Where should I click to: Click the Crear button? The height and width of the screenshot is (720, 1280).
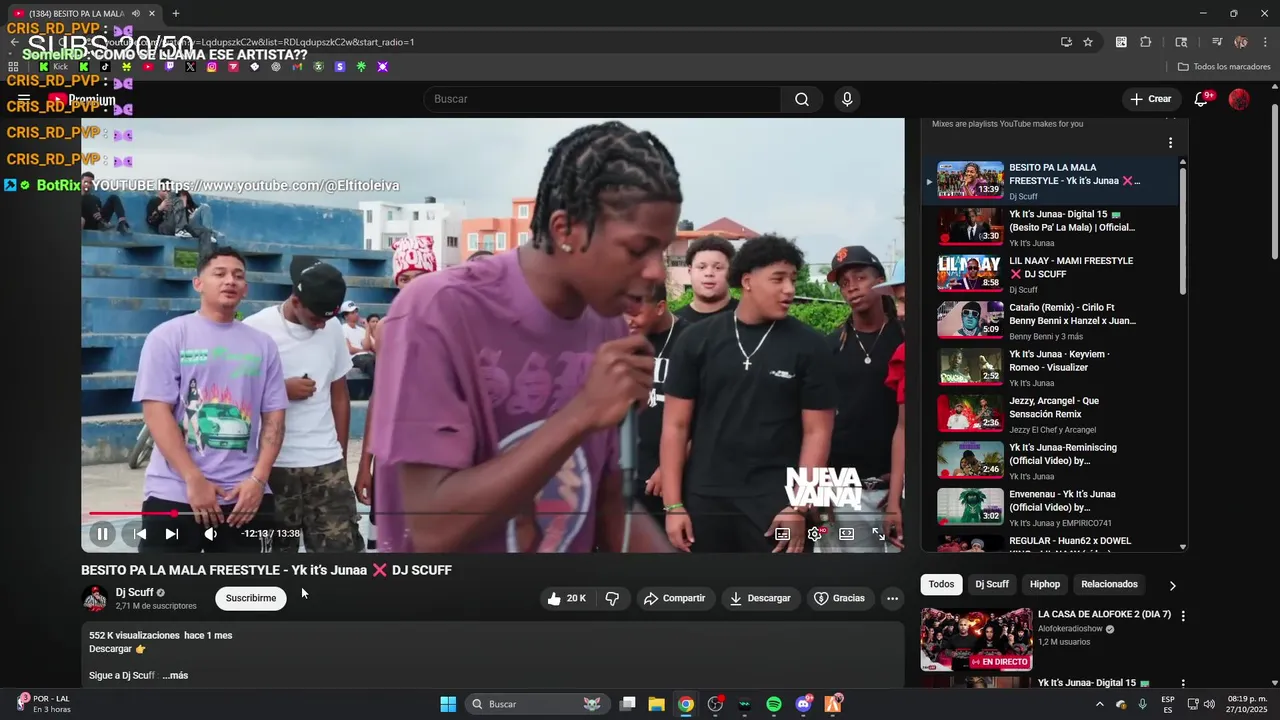tap(1151, 99)
